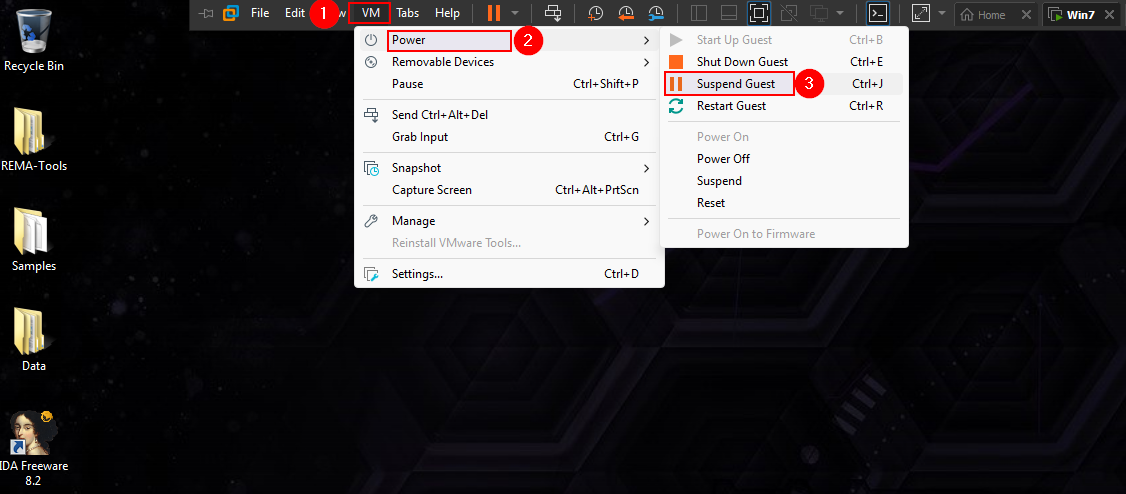Toggle the console view icon

tap(878, 13)
